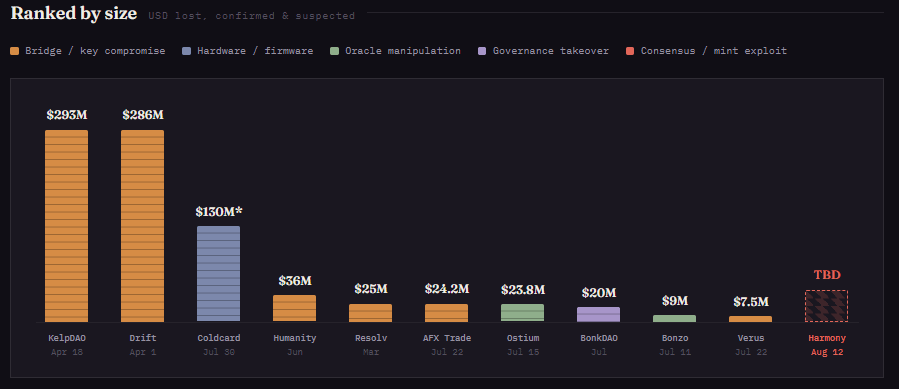Viewport: 899px width, 389px height.
Task: Click the blue Hardware / firmware legend swatch
Action: click(186, 51)
